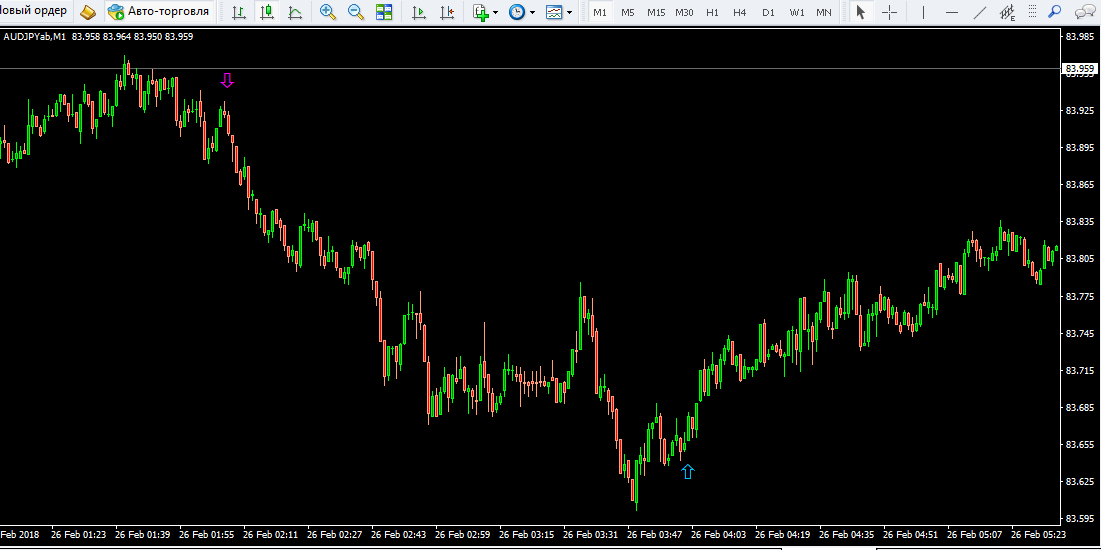Click the 26 Feb 05:23 time label
Image resolution: width=1101 pixels, height=550 pixels.
1038,535
